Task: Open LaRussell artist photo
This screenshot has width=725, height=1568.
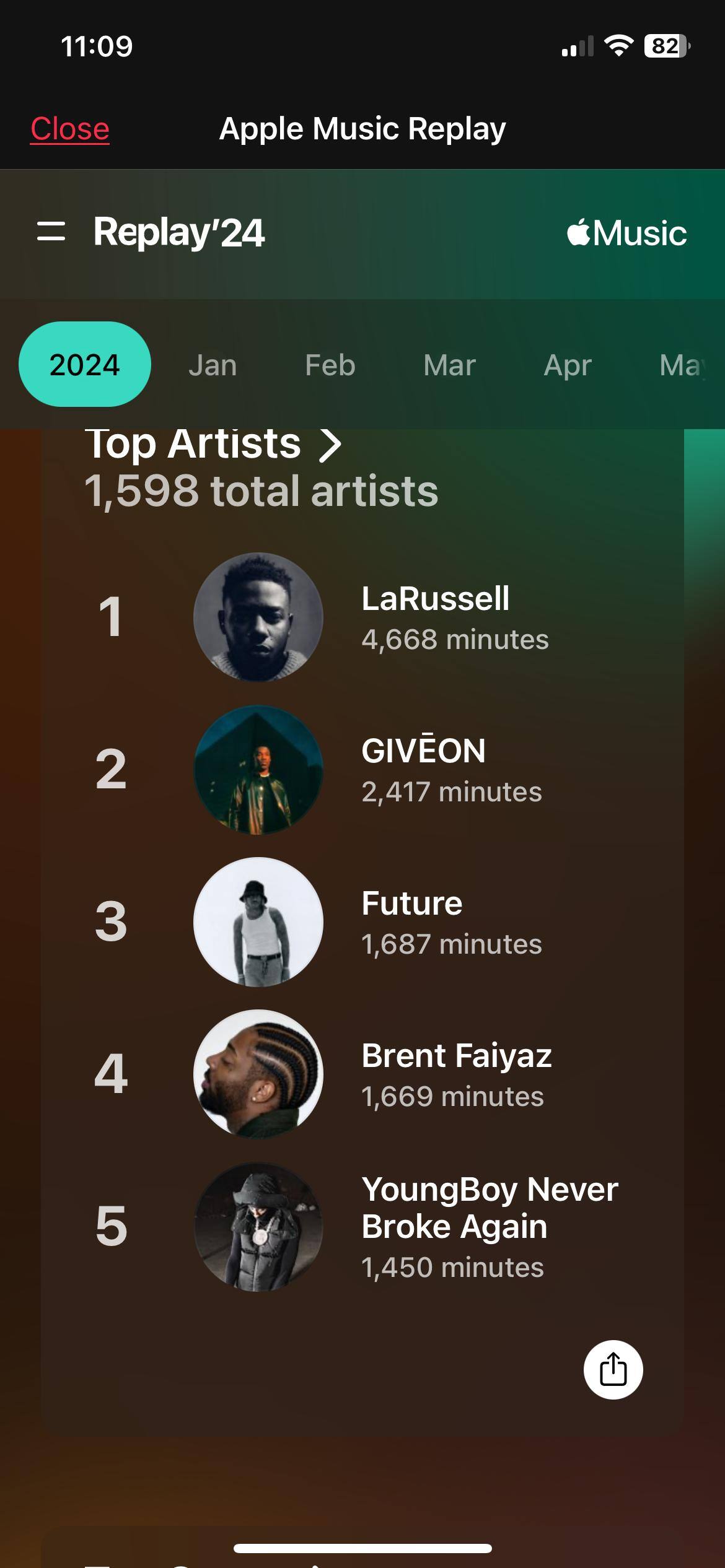Action: (258, 617)
